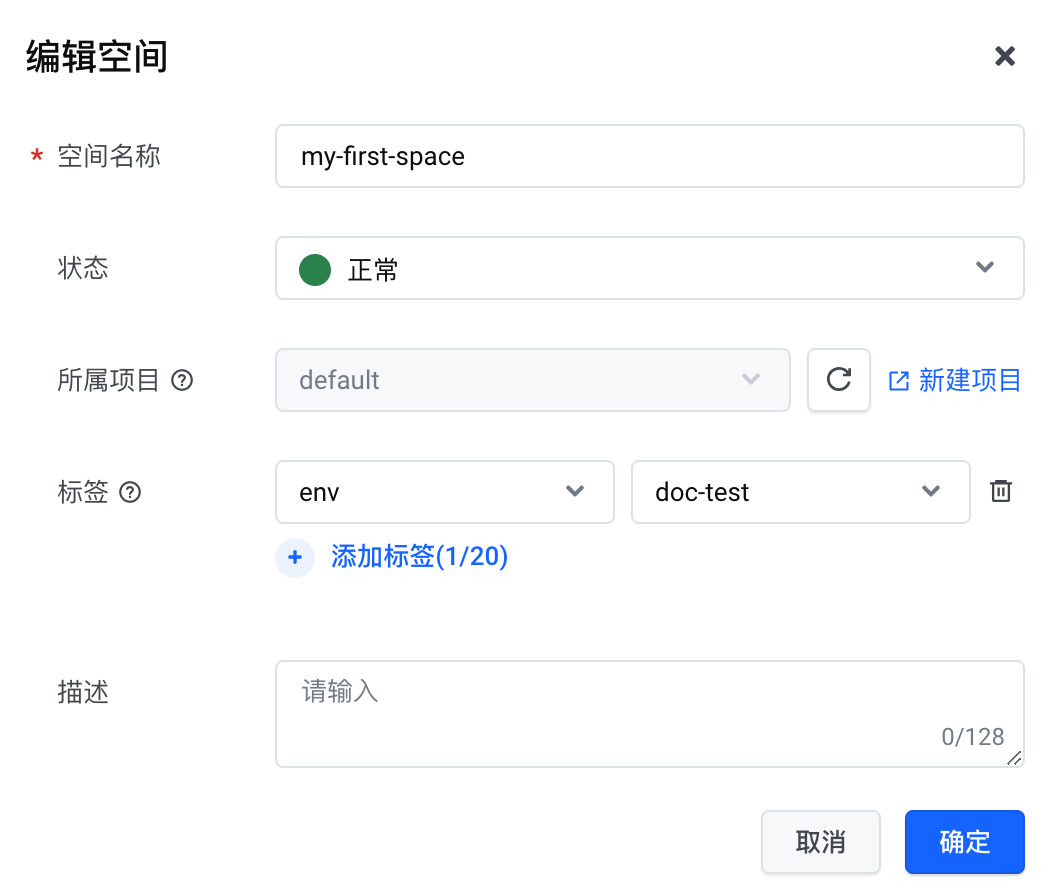This screenshot has height=894, width=1052.
Task: Click the textarea resize handle
Action: point(1014,758)
